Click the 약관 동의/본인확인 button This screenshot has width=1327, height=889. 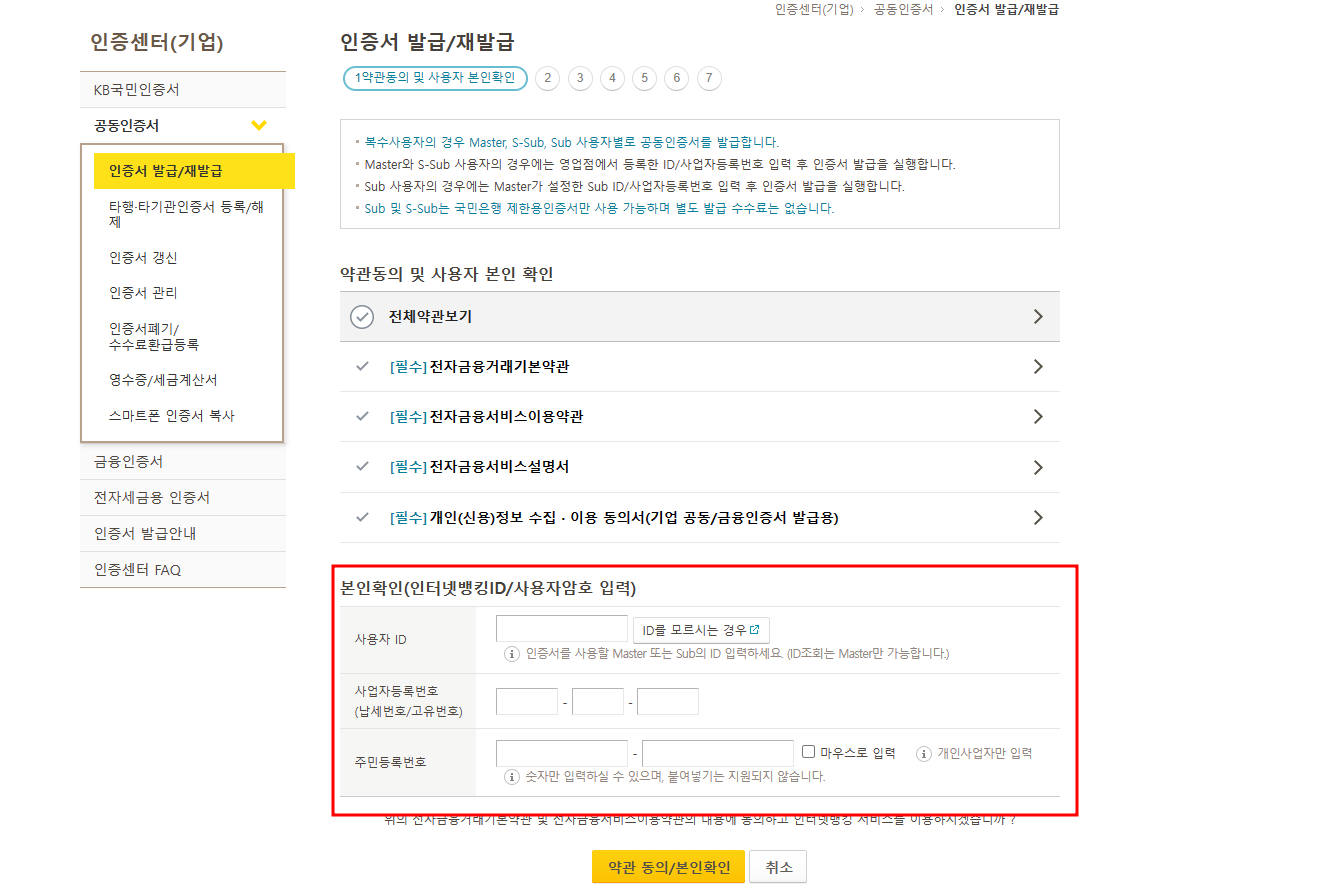coord(668,866)
